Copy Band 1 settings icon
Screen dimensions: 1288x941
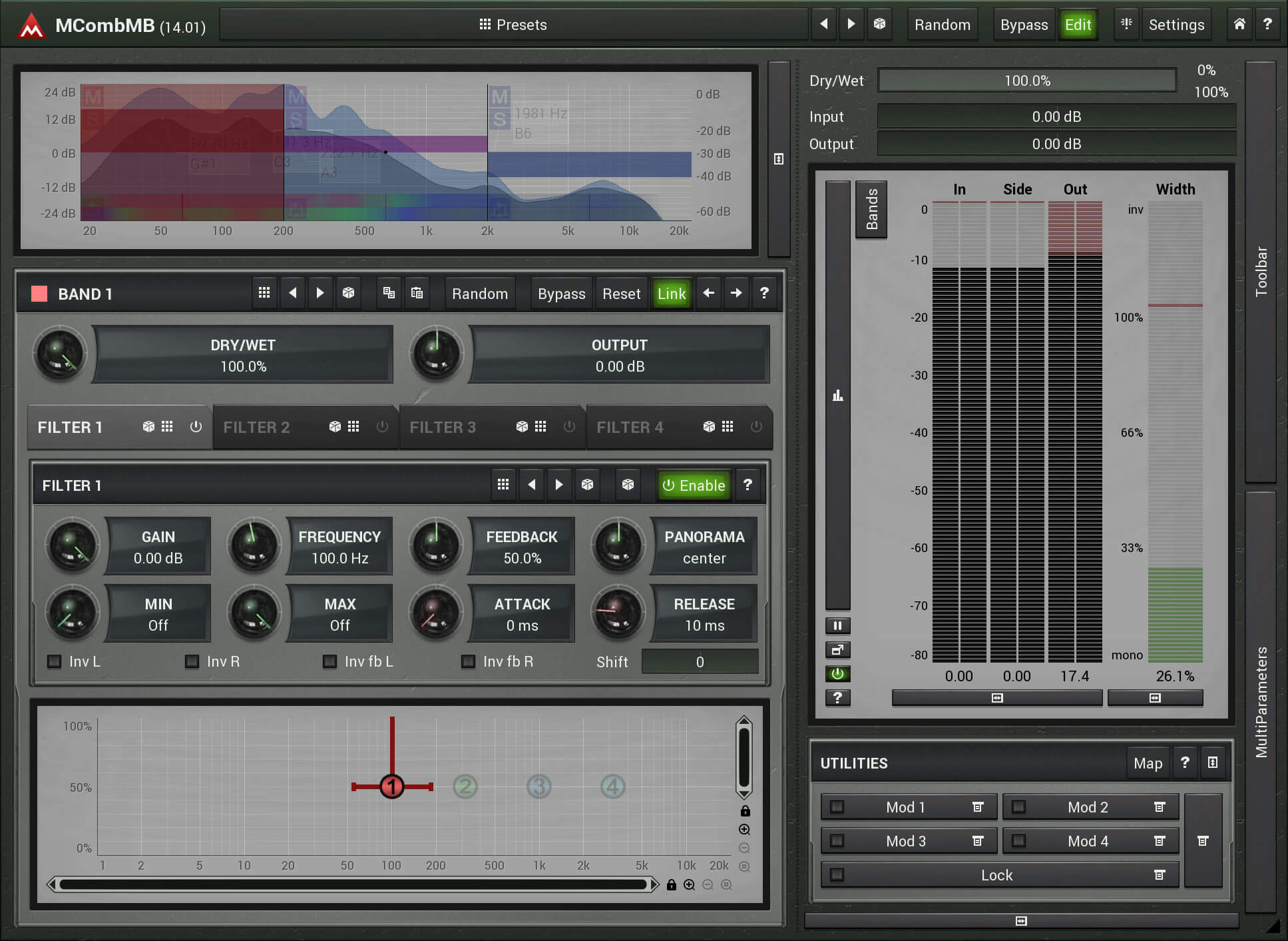tap(389, 293)
